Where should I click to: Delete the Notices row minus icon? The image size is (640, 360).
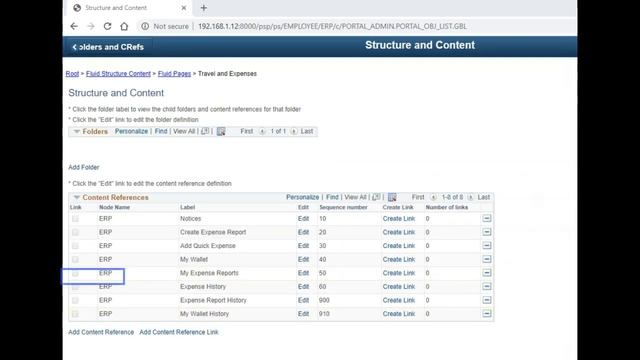(x=487, y=218)
